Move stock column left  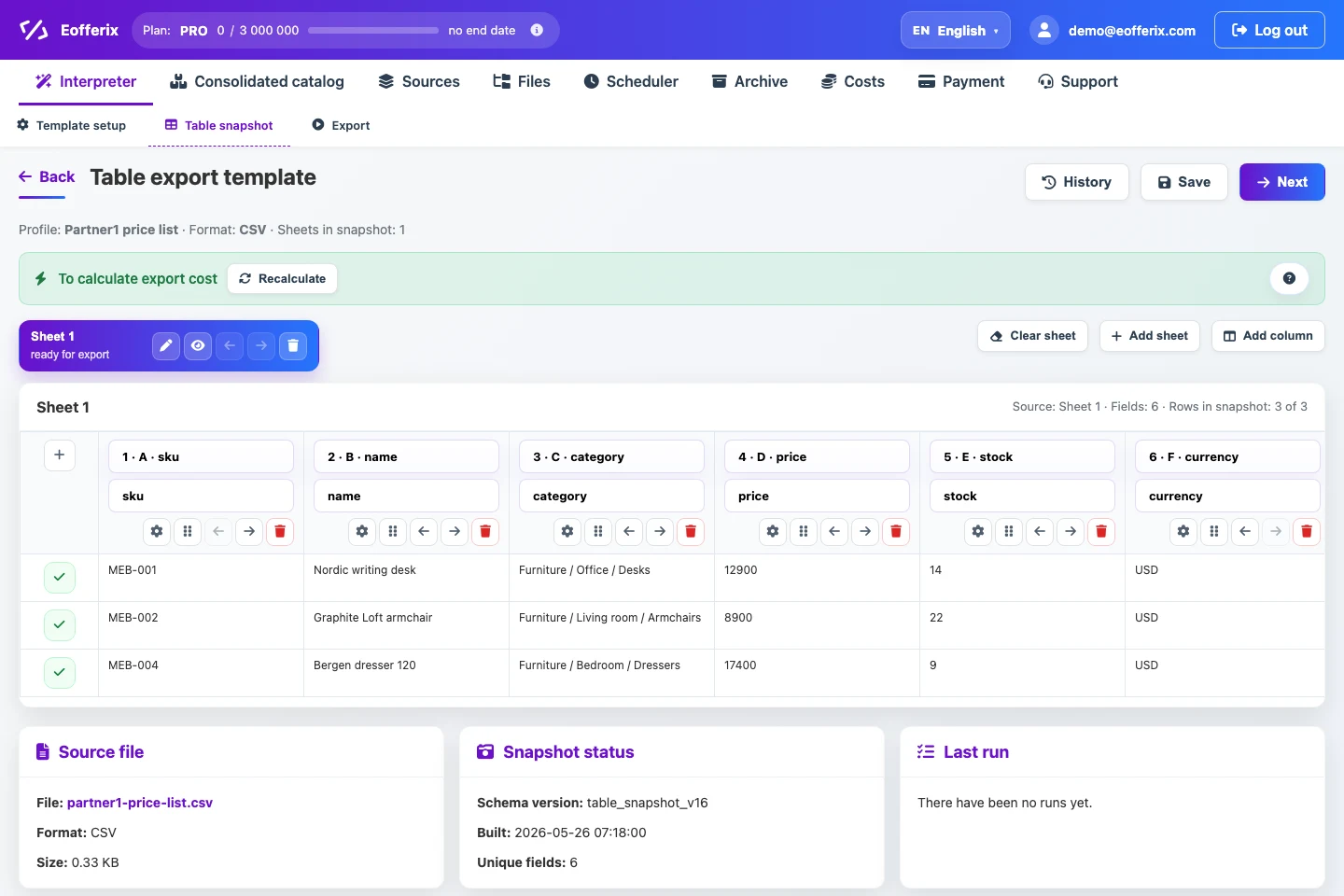coord(1040,531)
